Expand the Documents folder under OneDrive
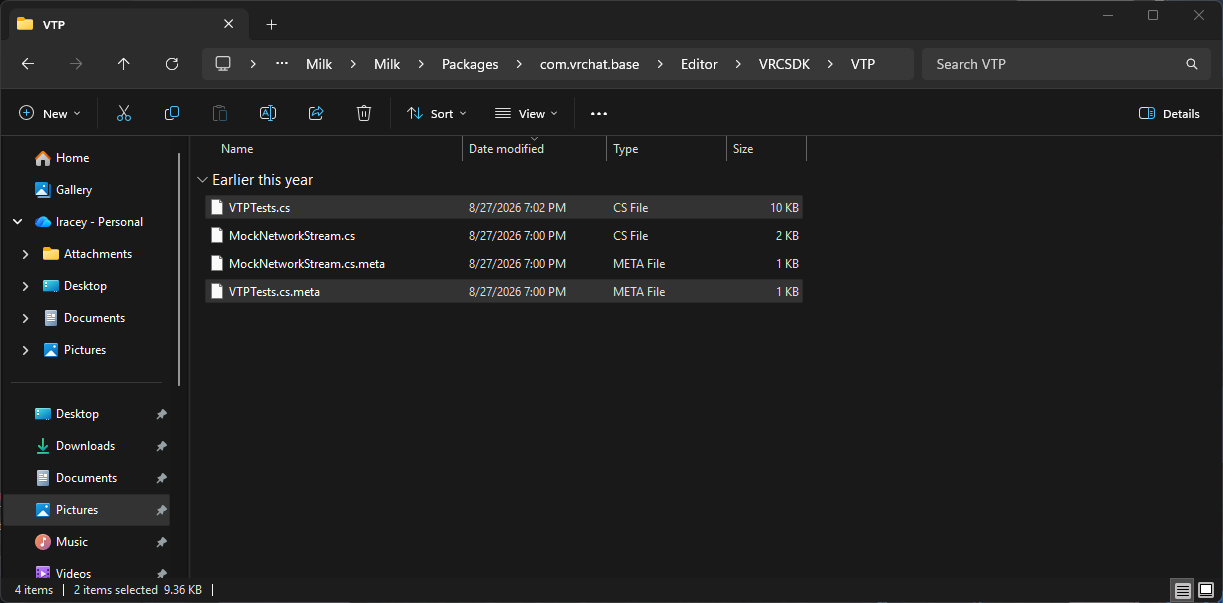1223x603 pixels. click(26, 318)
